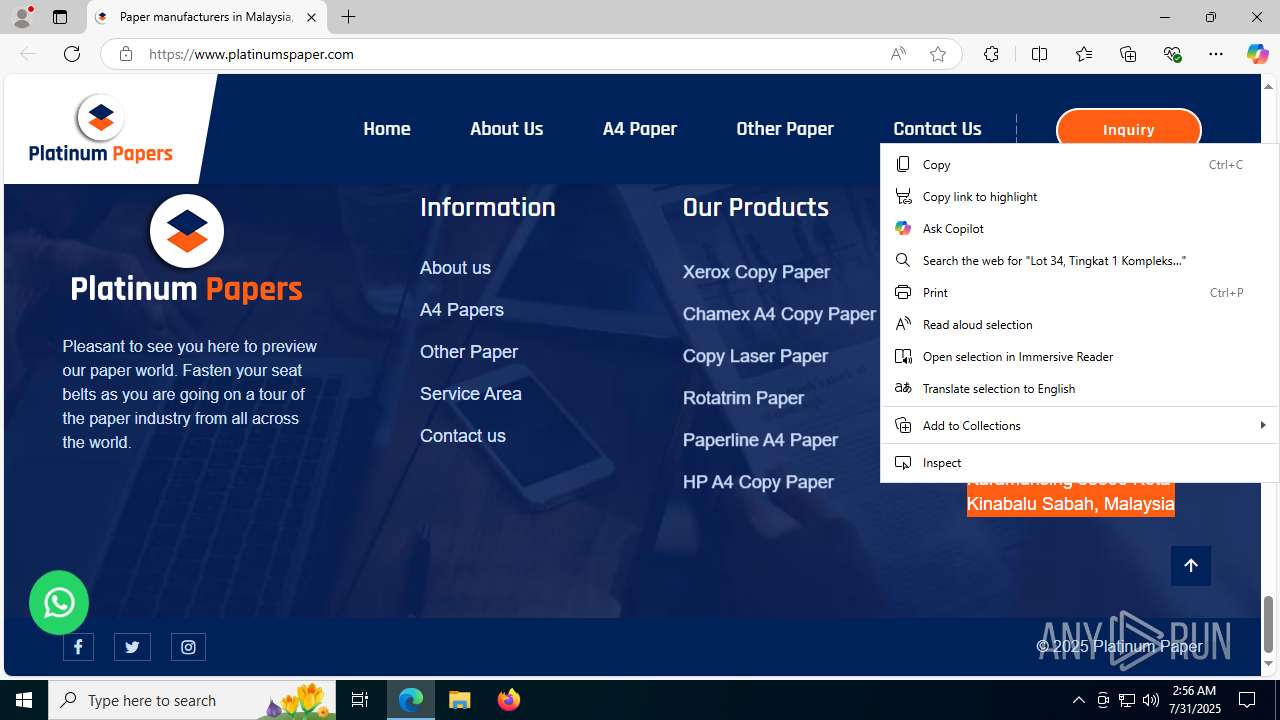The width and height of the screenshot is (1280, 720).
Task: Click the scroll-to-top arrow button
Action: click(x=1191, y=566)
